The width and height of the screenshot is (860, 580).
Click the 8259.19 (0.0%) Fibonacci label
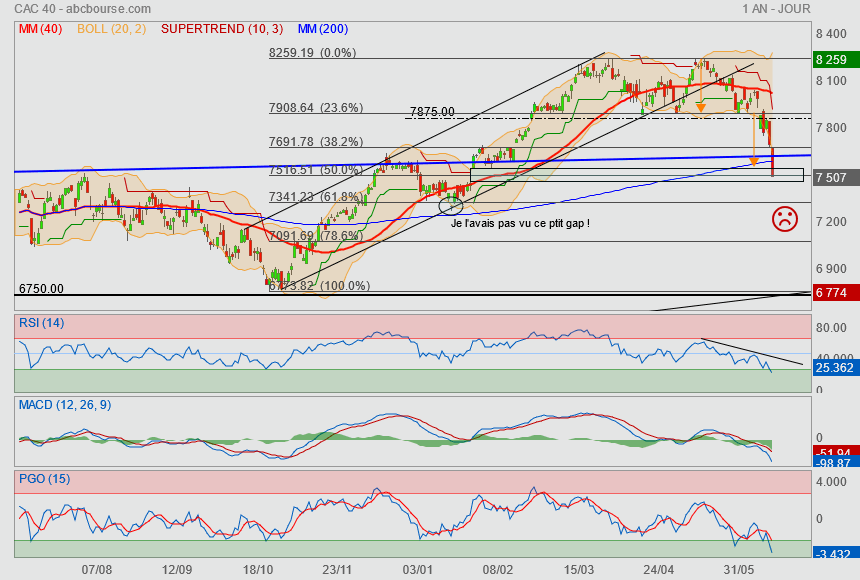tap(313, 53)
